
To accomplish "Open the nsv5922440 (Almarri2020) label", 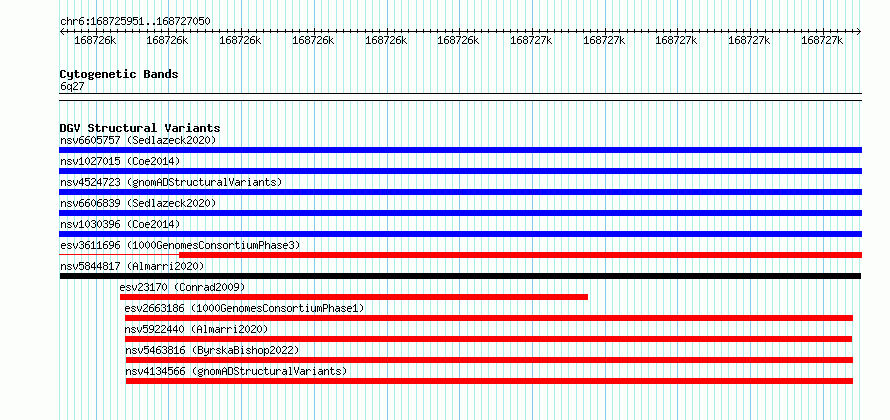I will pyautogui.click(x=196, y=329).
